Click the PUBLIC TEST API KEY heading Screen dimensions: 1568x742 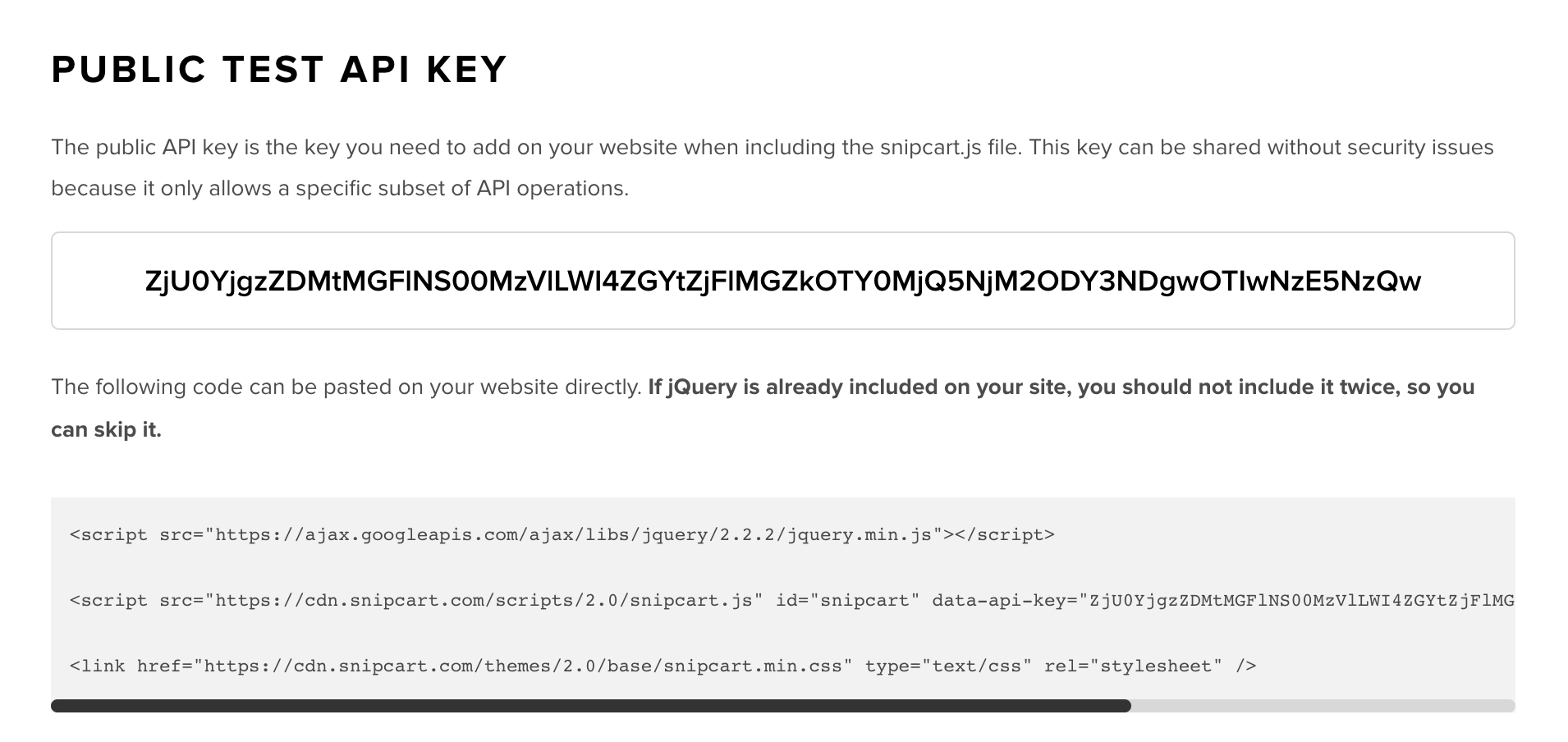[279, 70]
